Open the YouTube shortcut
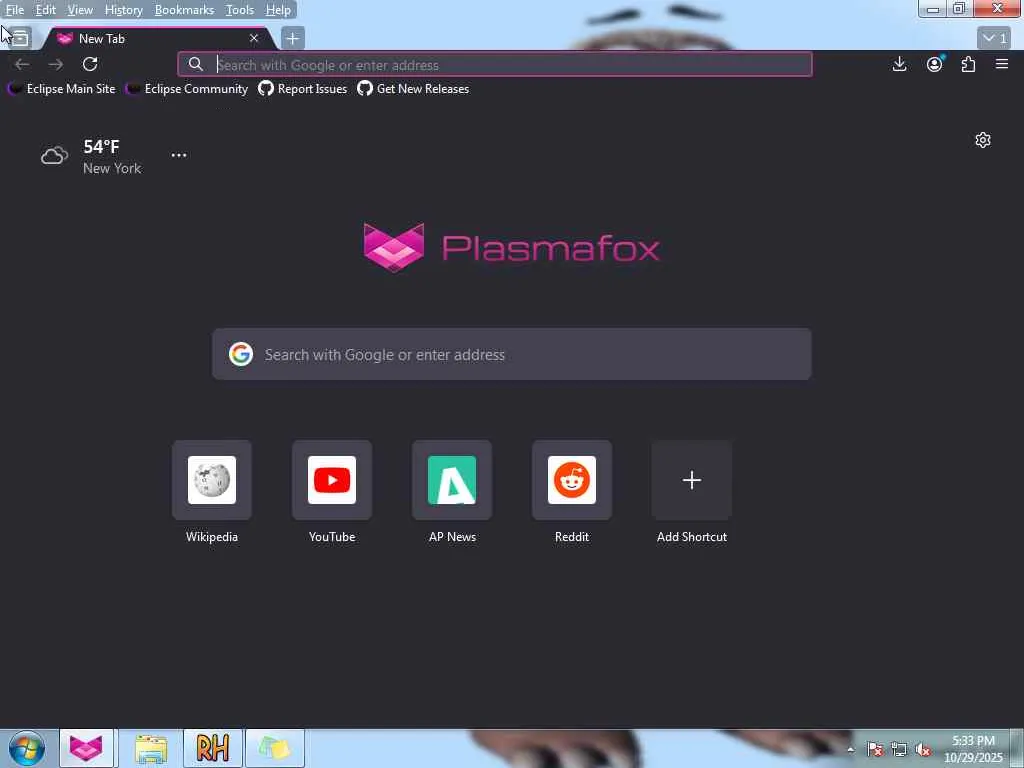Image resolution: width=1024 pixels, height=768 pixels. (332, 492)
